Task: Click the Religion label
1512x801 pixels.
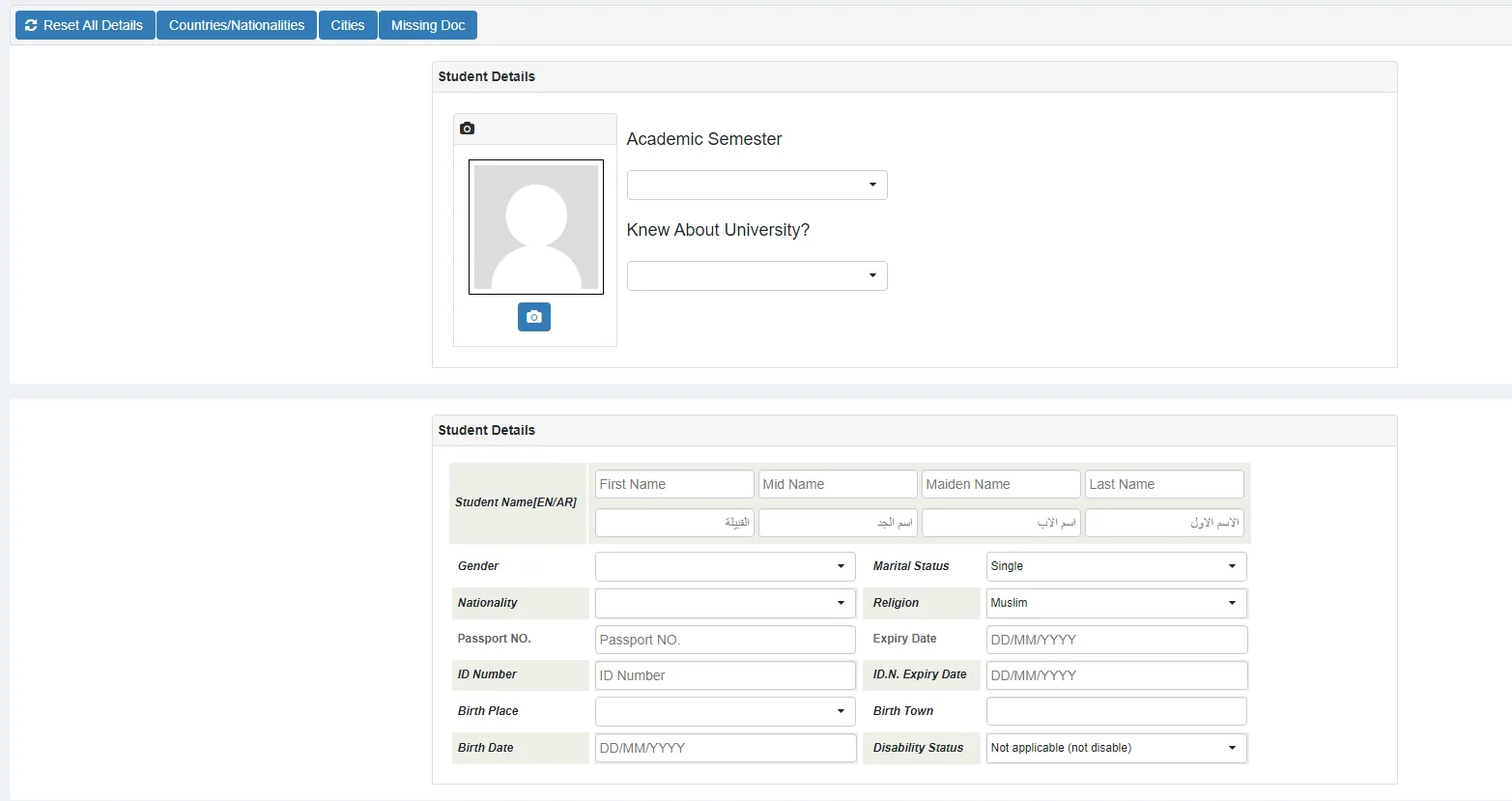Action: (896, 603)
